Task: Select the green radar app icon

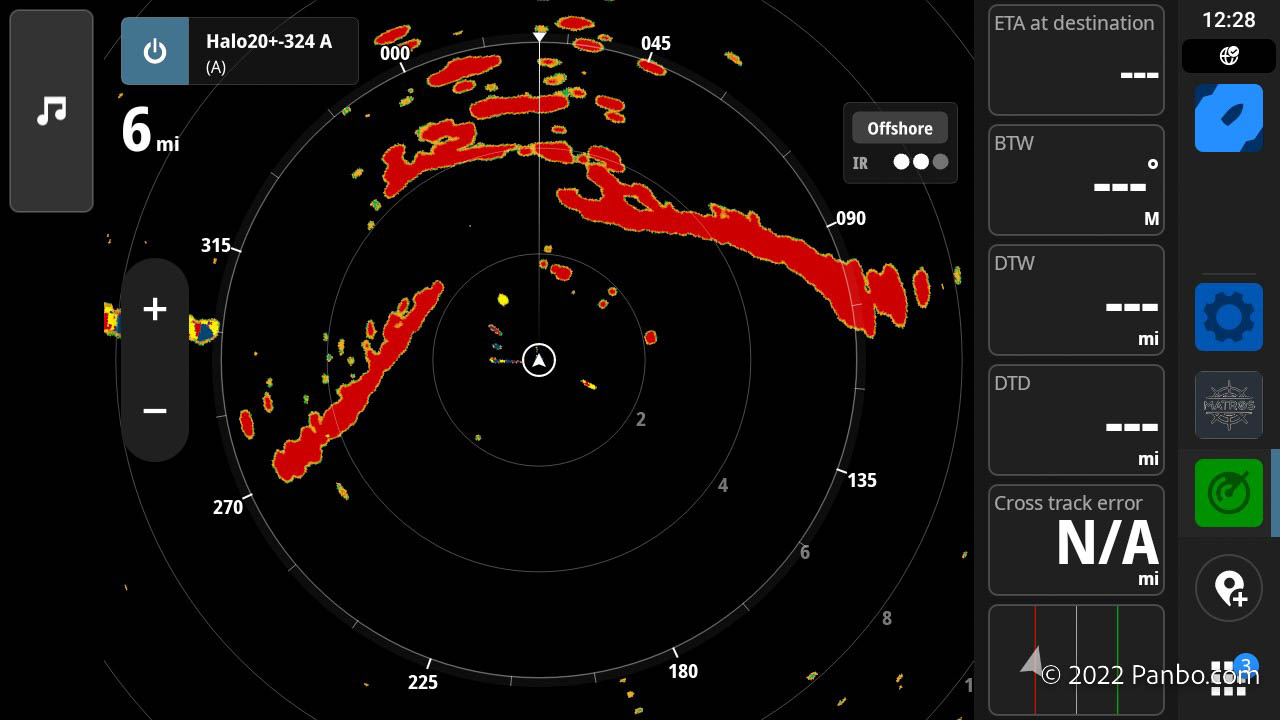Action: click(1228, 492)
